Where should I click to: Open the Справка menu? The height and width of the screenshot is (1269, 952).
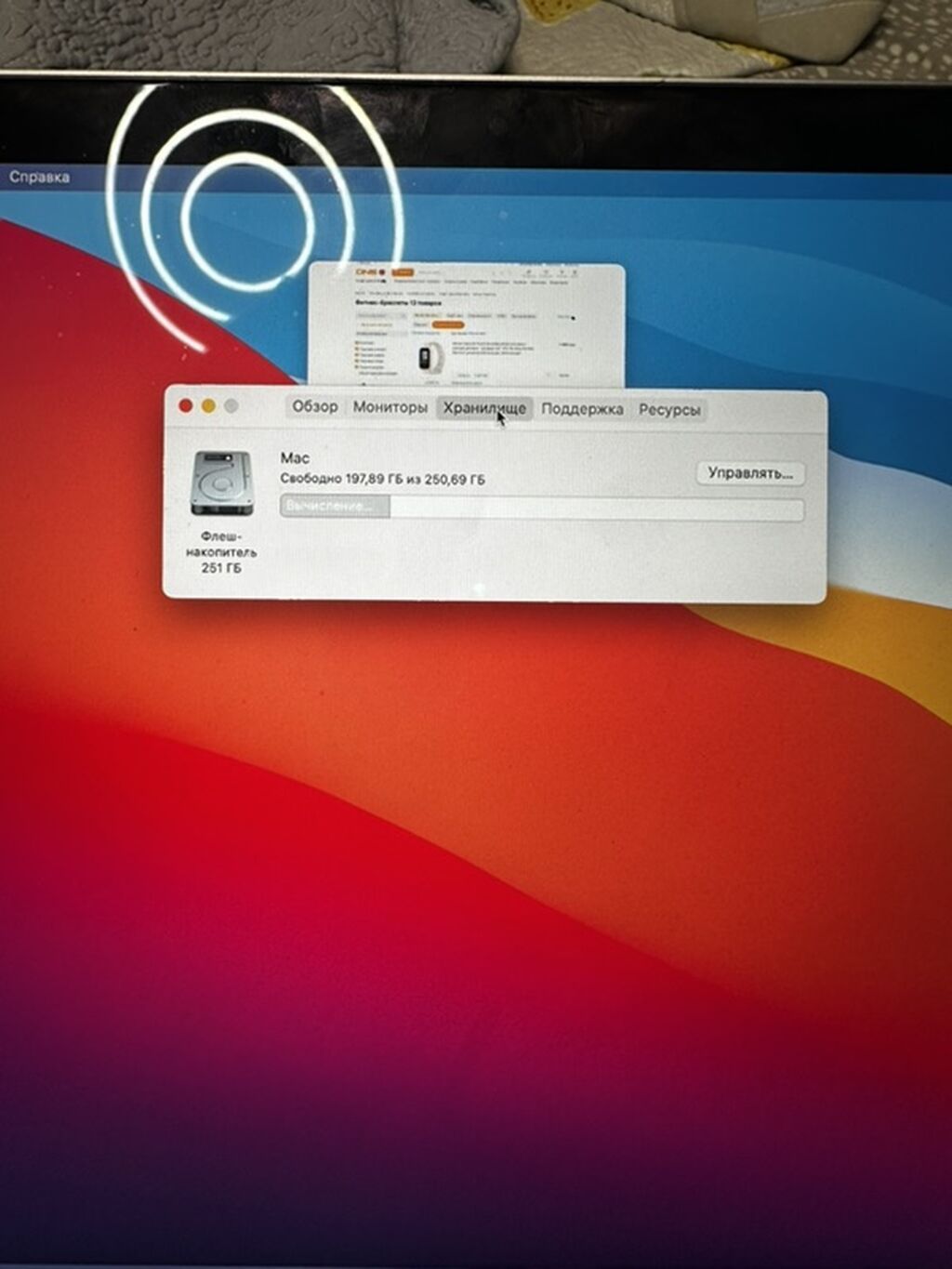click(39, 177)
